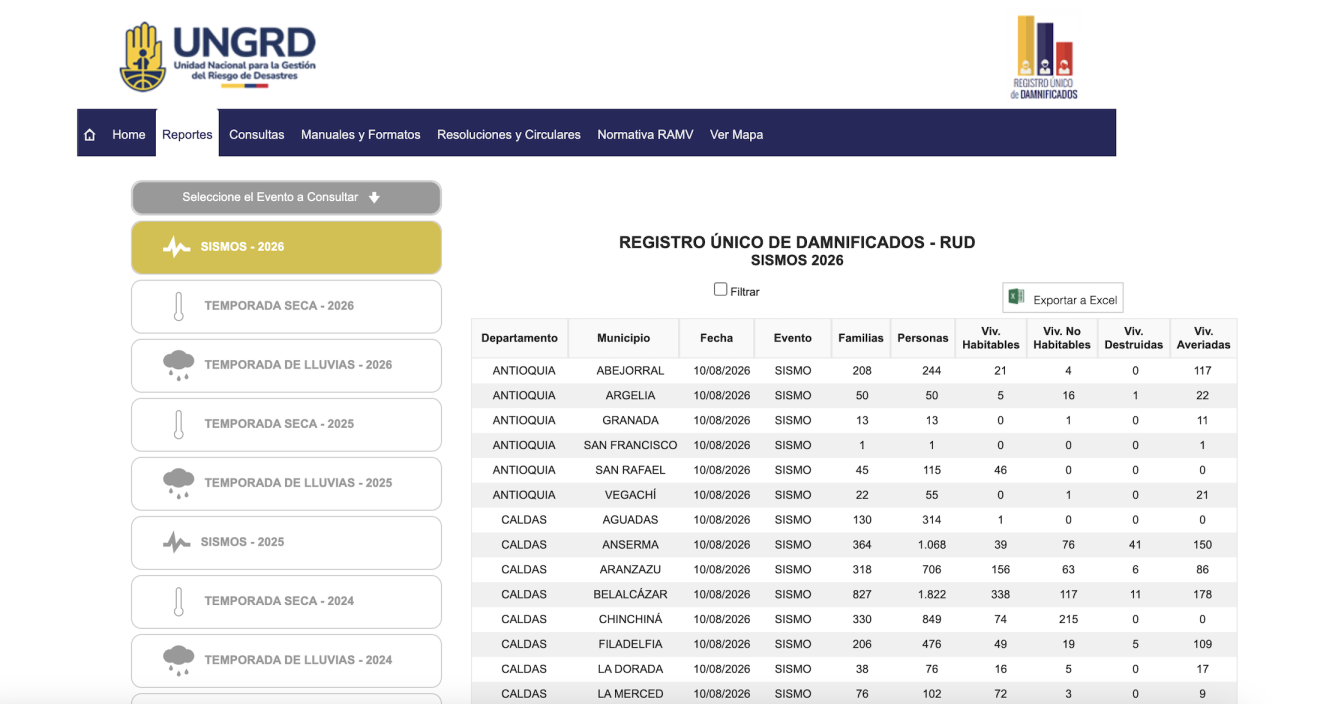
Task: Select the TEMPORADA SECA - 2024 event
Action: tap(286, 601)
